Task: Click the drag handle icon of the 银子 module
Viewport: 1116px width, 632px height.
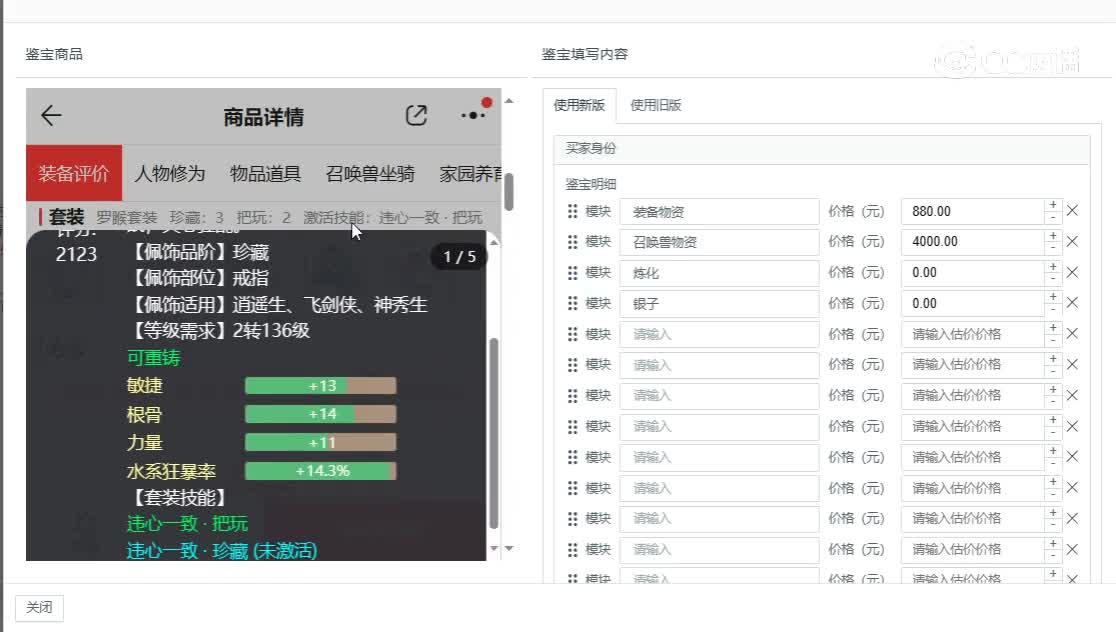Action: 572,303
